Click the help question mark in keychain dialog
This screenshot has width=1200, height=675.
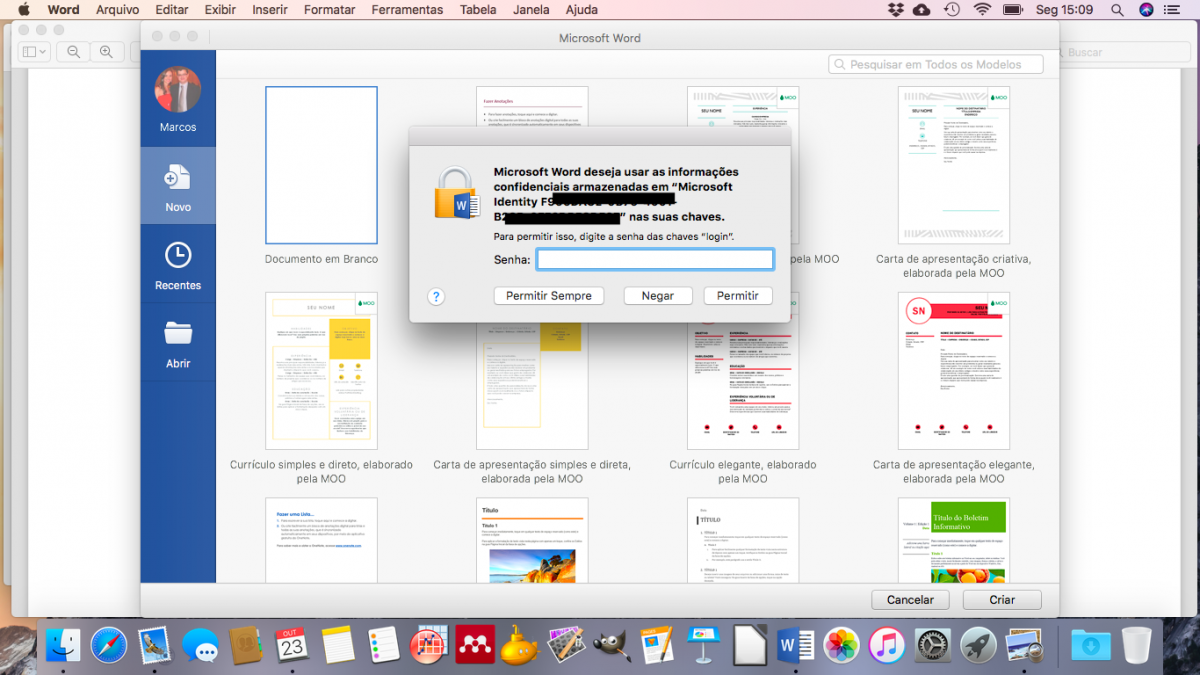(436, 296)
